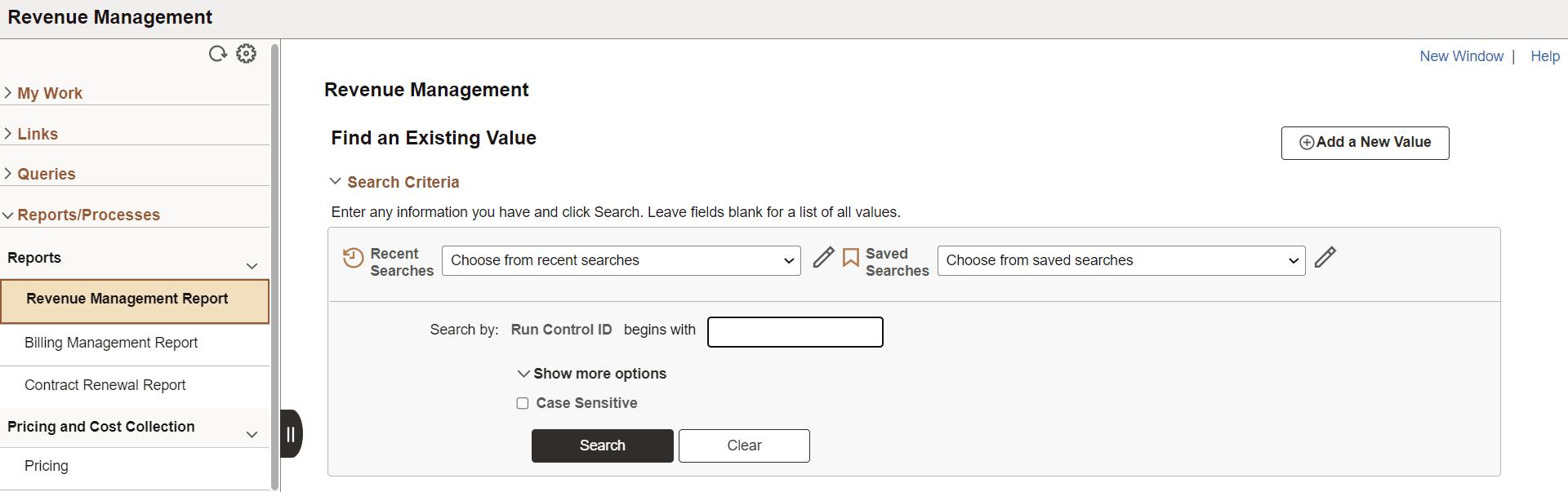Click the Saved Searches bookmark icon
This screenshot has height=492, width=1568.
click(850, 257)
